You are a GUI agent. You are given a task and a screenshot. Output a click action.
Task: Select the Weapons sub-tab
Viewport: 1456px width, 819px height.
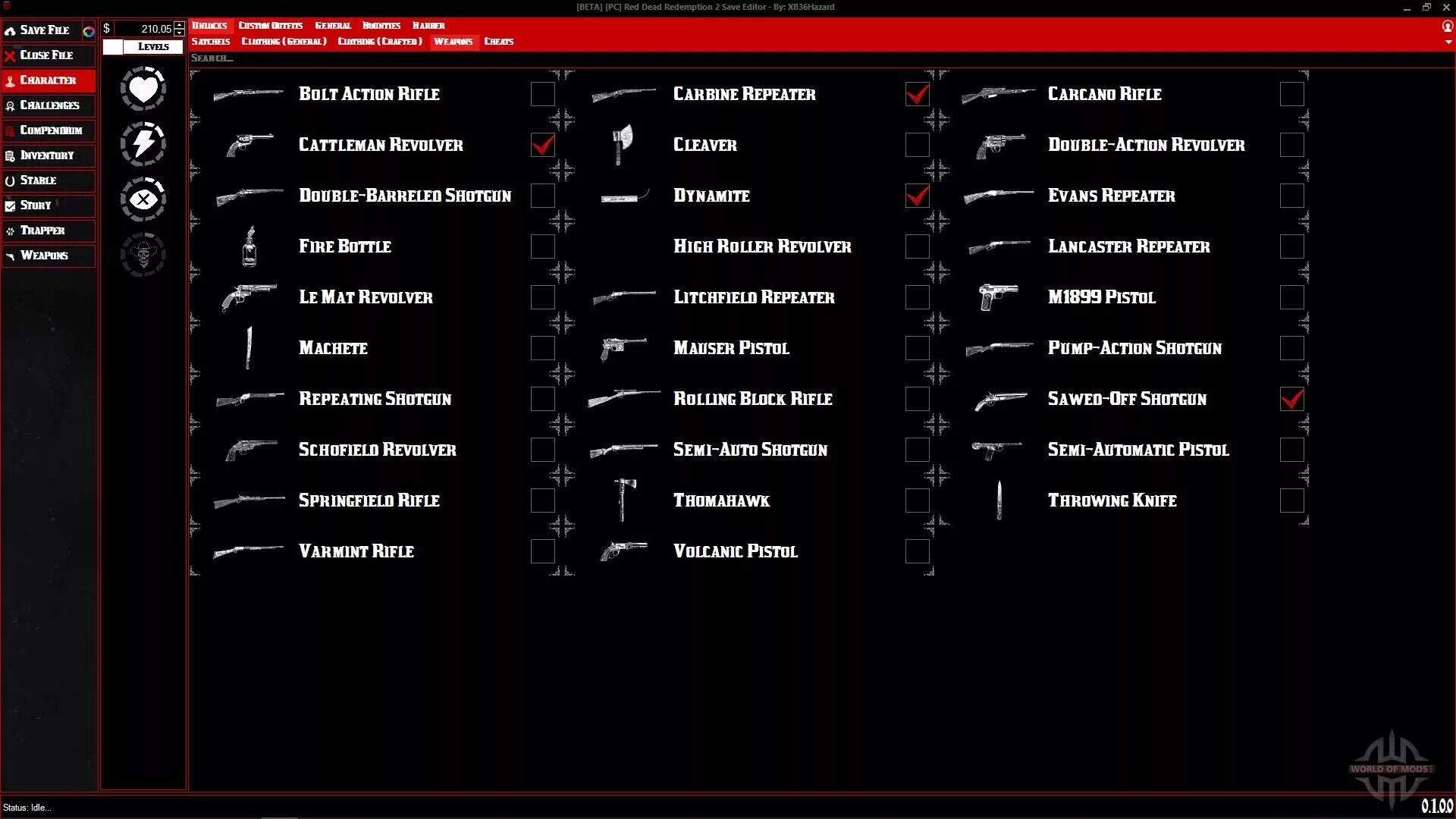(453, 41)
